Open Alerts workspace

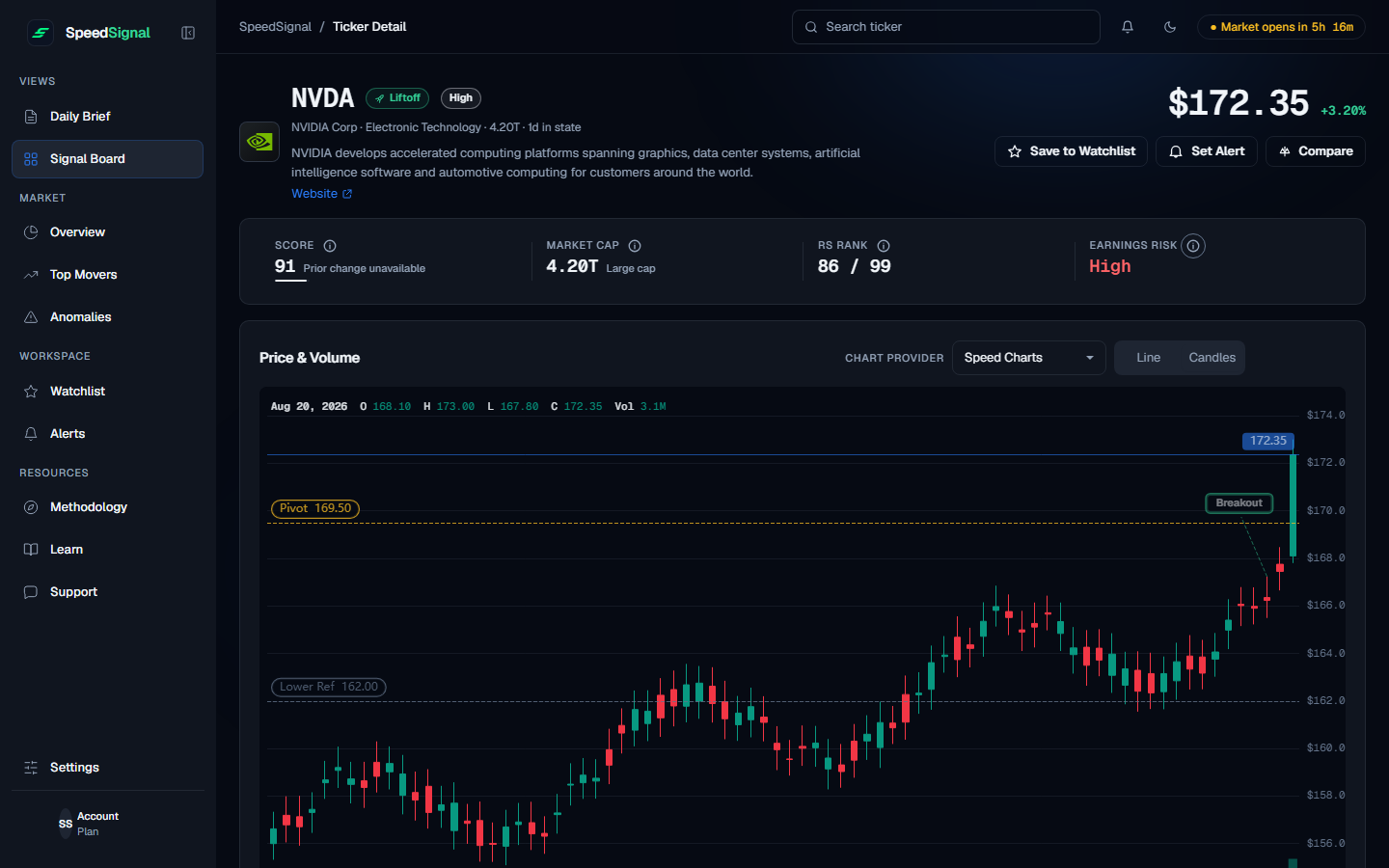107,434
